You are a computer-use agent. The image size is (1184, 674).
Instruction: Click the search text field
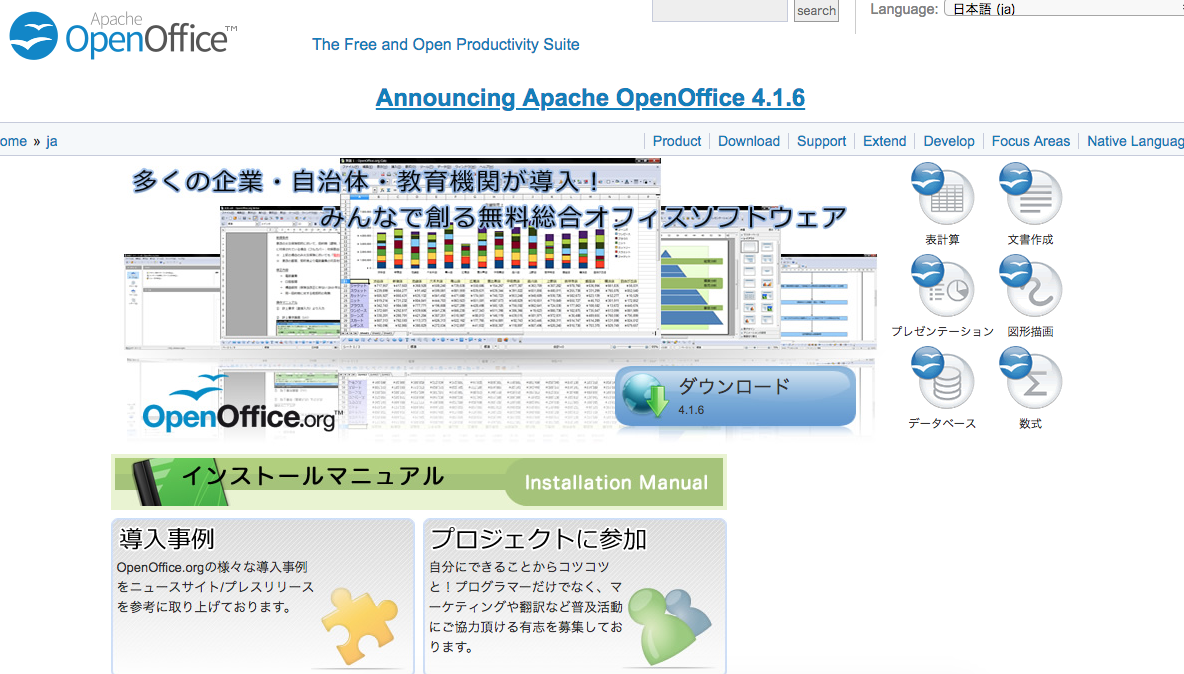(x=719, y=10)
